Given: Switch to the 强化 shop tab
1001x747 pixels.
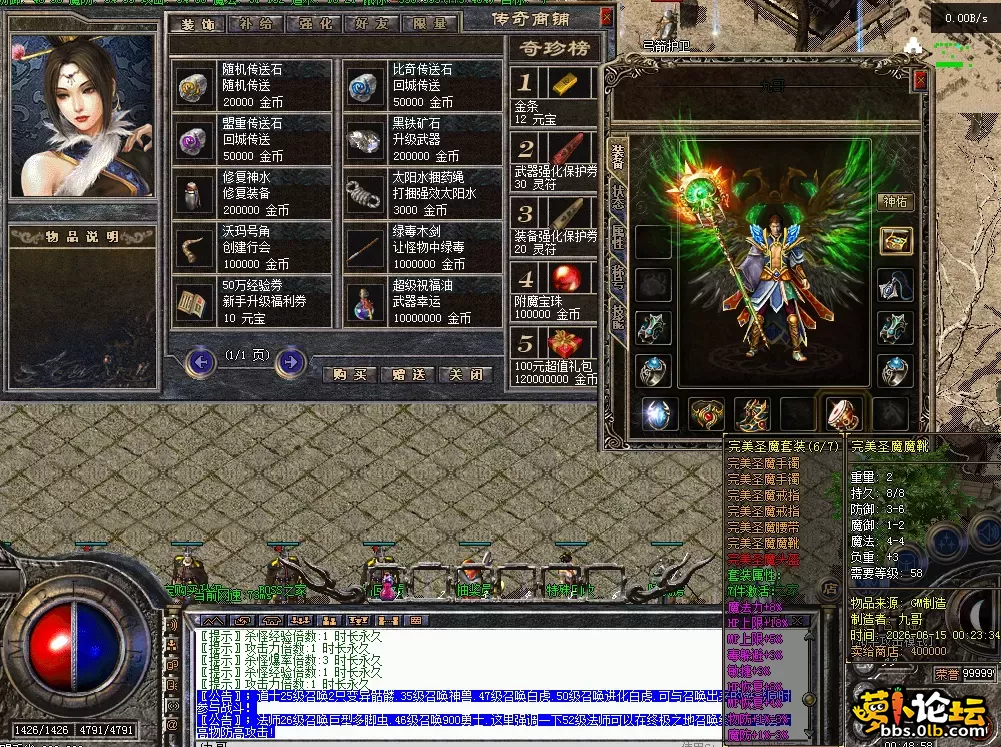Looking at the screenshot, I should 315,24.
